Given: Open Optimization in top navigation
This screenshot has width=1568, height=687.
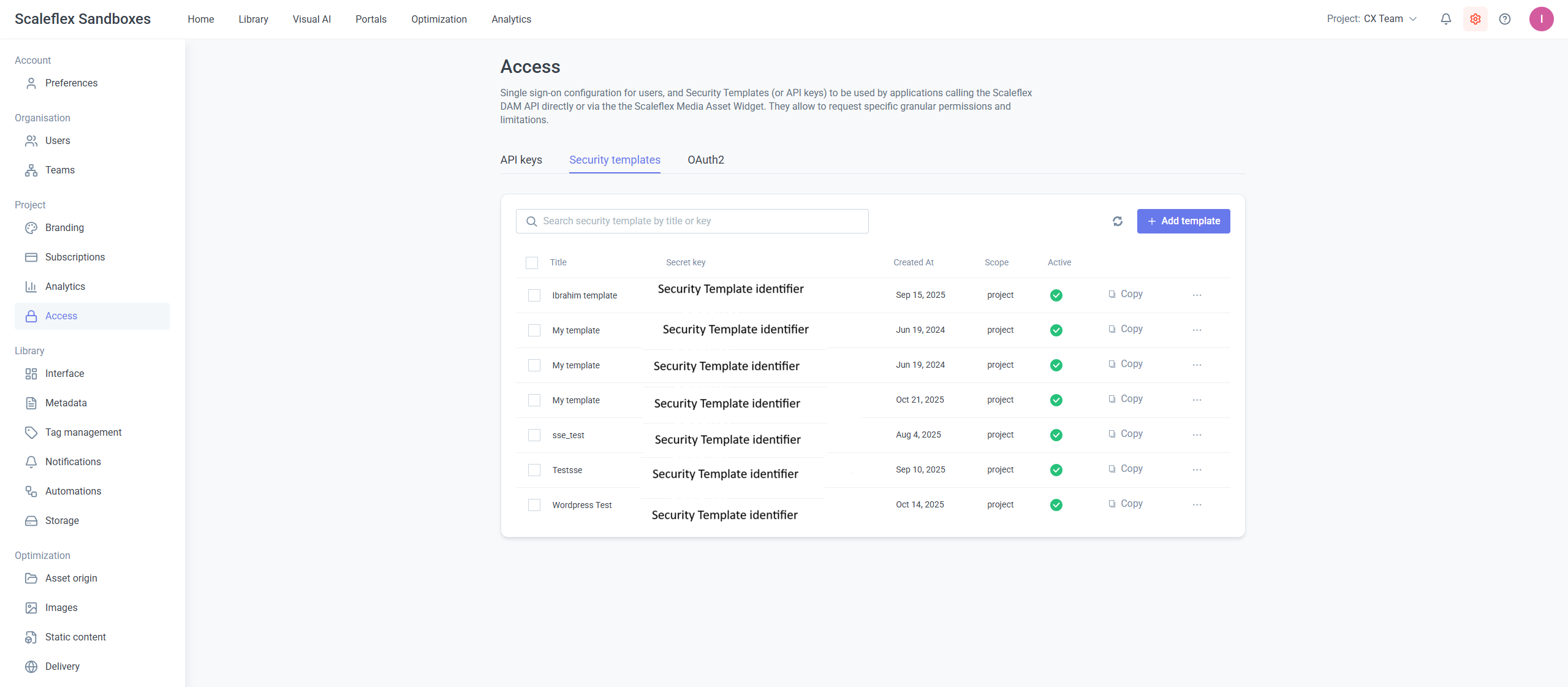Looking at the screenshot, I should pyautogui.click(x=439, y=19).
